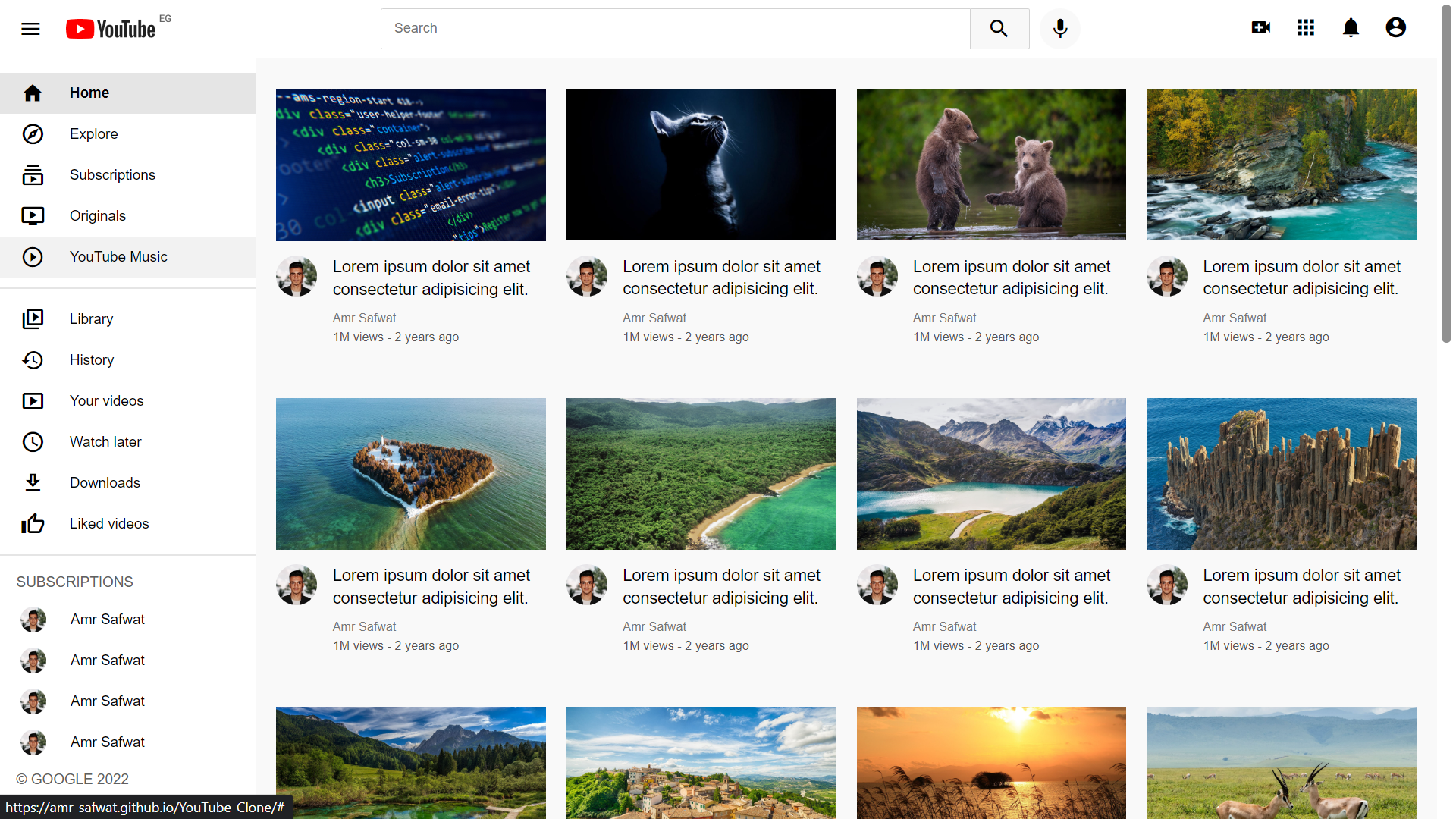Click the create video camera icon
This screenshot has height=819, width=1456.
[1261, 28]
